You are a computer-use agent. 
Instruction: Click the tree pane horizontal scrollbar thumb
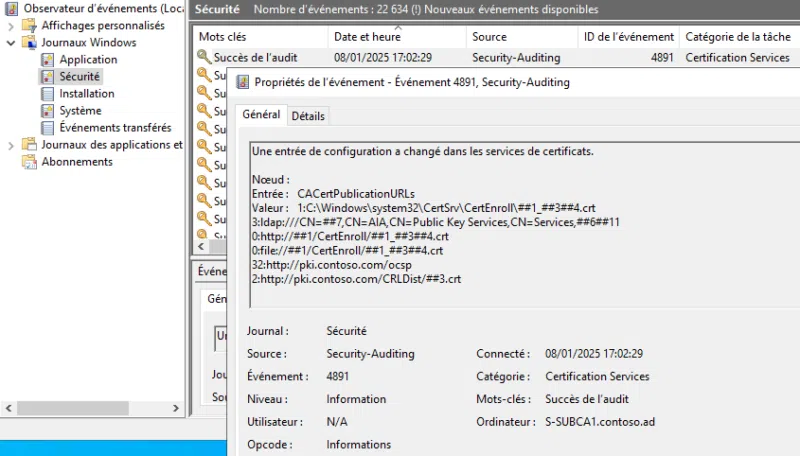point(73,408)
